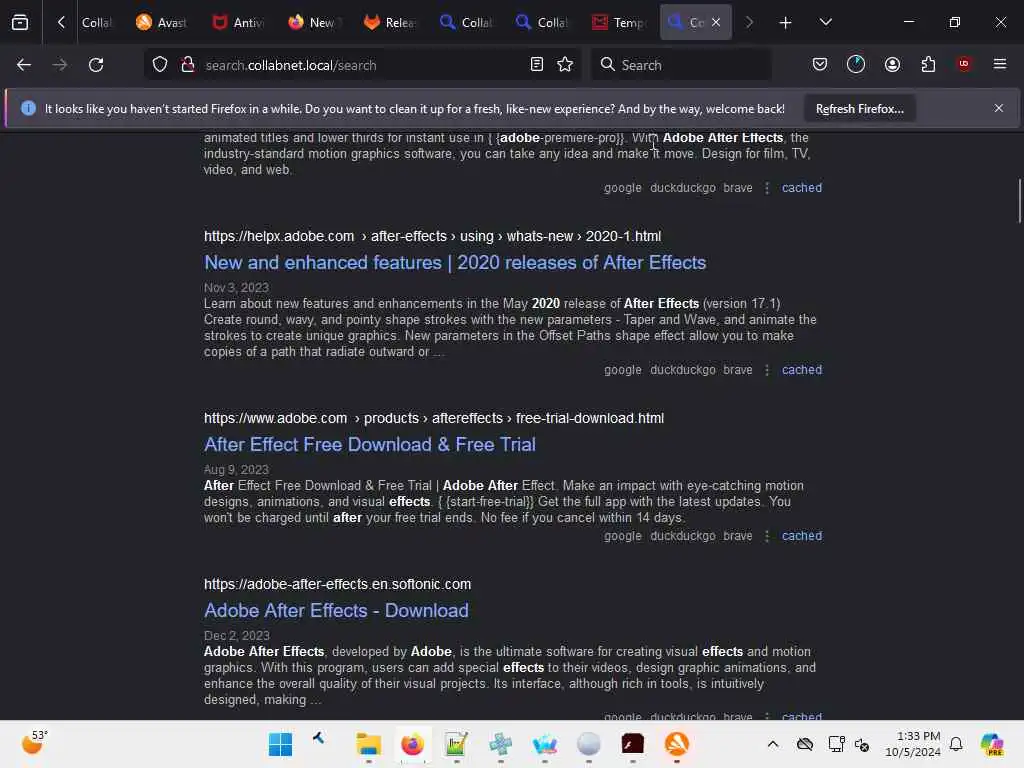Open File Explorer from taskbar
Viewport: 1024px width, 768px height.
point(368,744)
